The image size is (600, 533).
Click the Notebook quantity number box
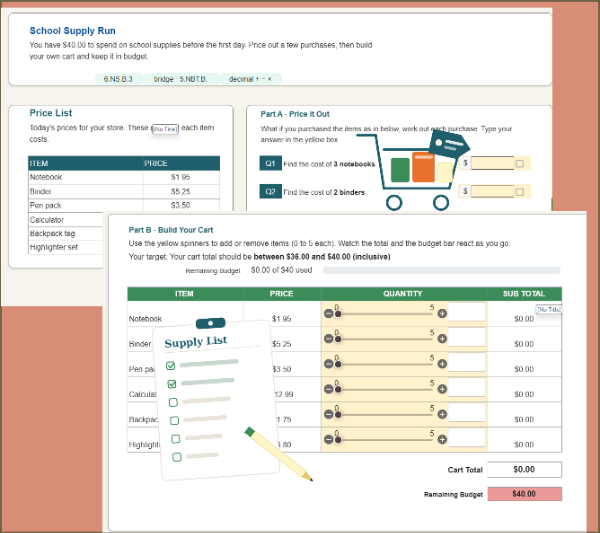tap(467, 312)
